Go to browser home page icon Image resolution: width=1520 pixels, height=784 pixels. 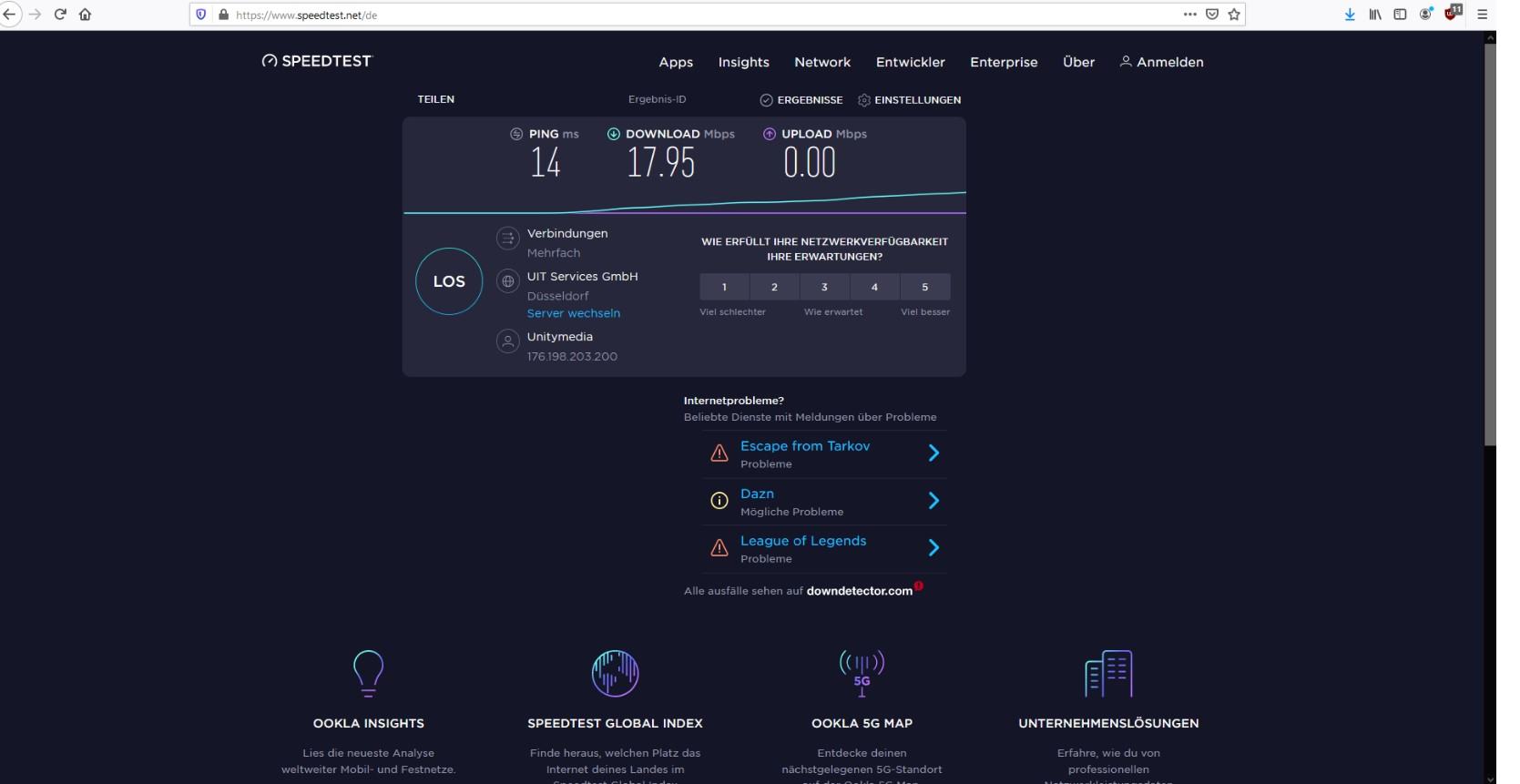[x=86, y=15]
